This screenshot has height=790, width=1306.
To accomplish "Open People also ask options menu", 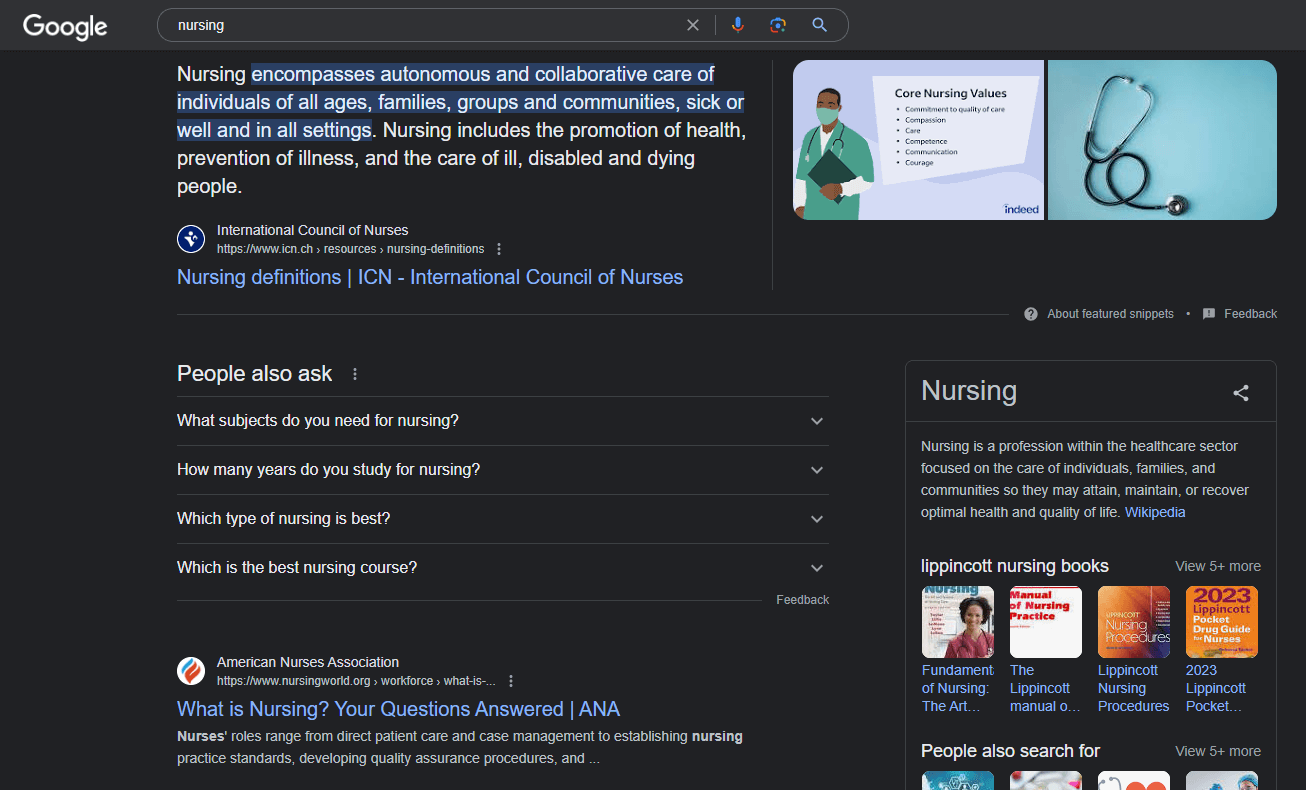I will [355, 374].
